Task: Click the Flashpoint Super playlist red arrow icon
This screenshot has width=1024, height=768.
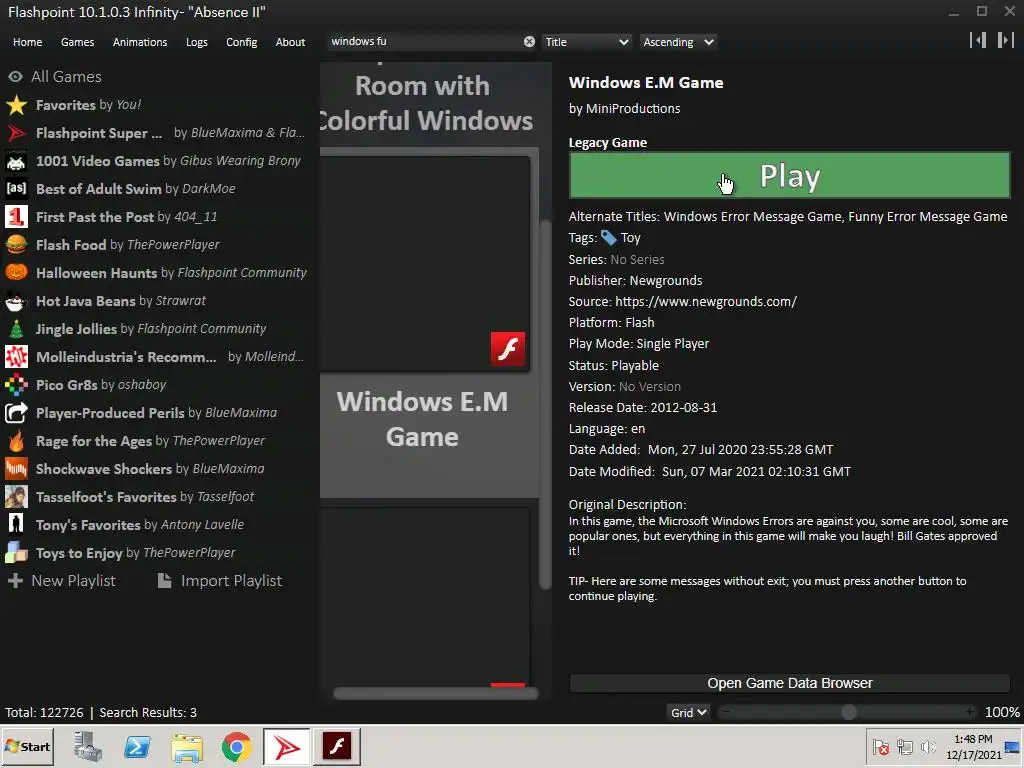Action: (x=16, y=133)
